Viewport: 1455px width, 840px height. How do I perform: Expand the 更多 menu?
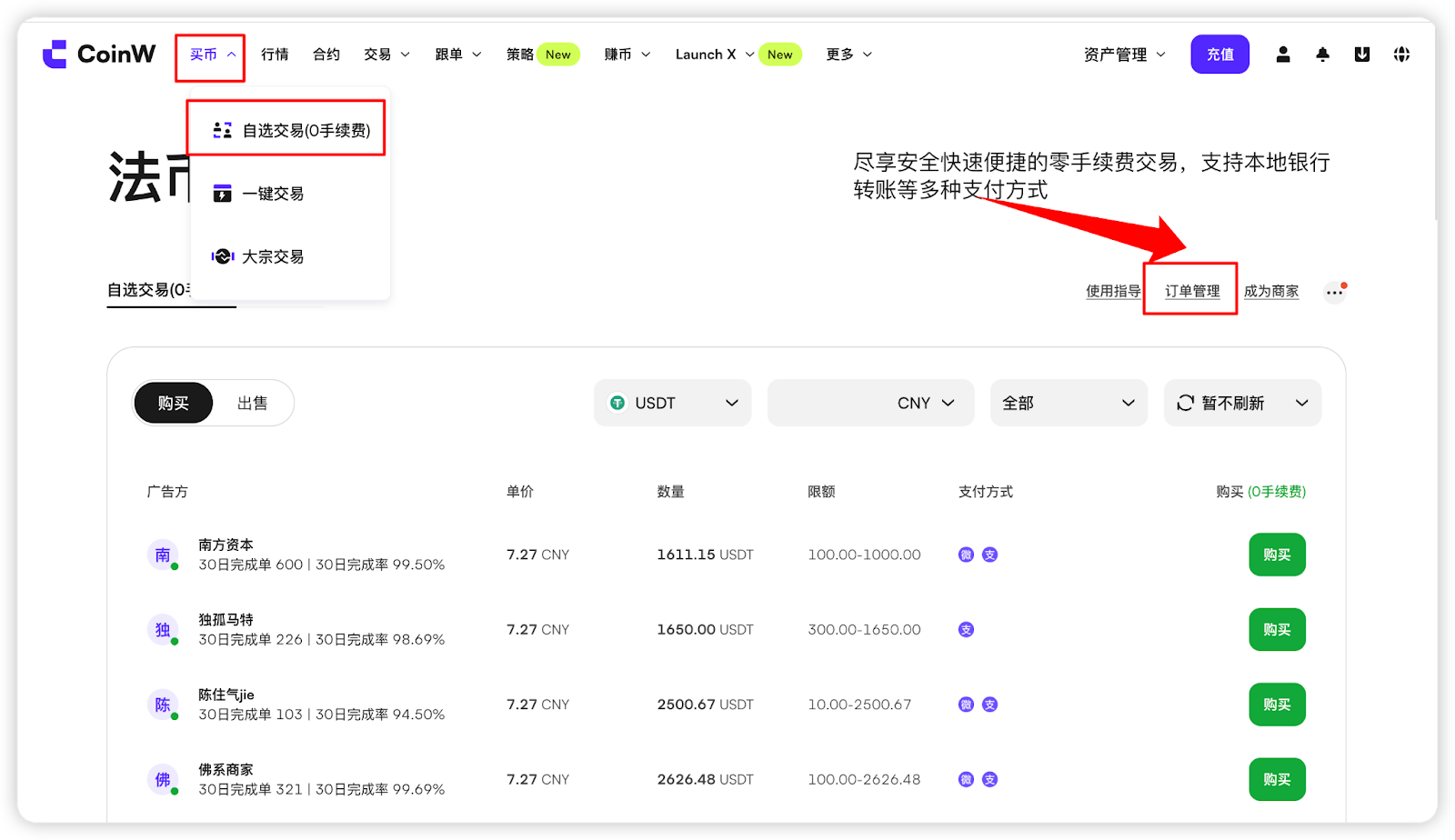[848, 55]
